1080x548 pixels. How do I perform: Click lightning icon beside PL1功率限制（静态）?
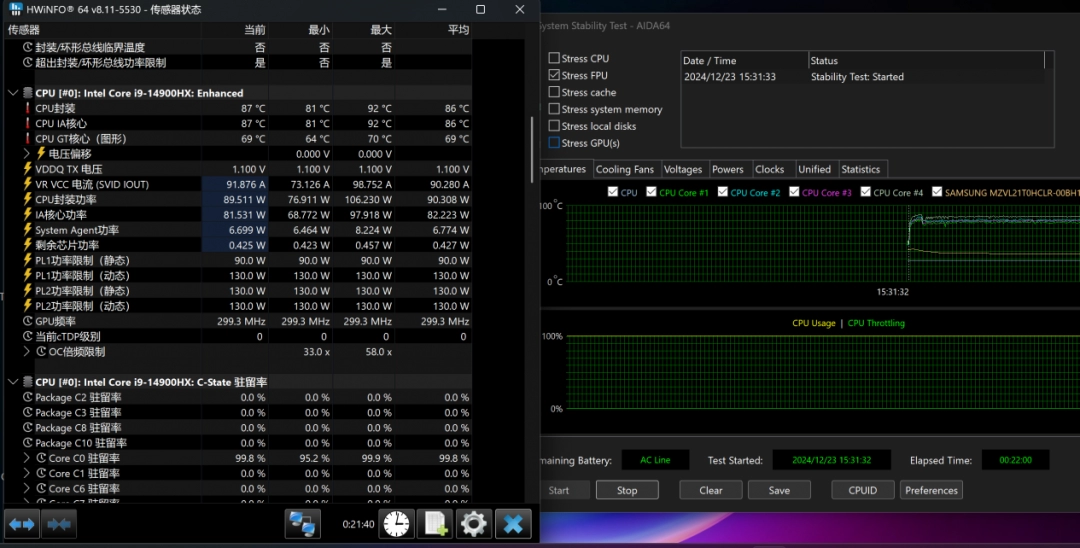click(28, 260)
